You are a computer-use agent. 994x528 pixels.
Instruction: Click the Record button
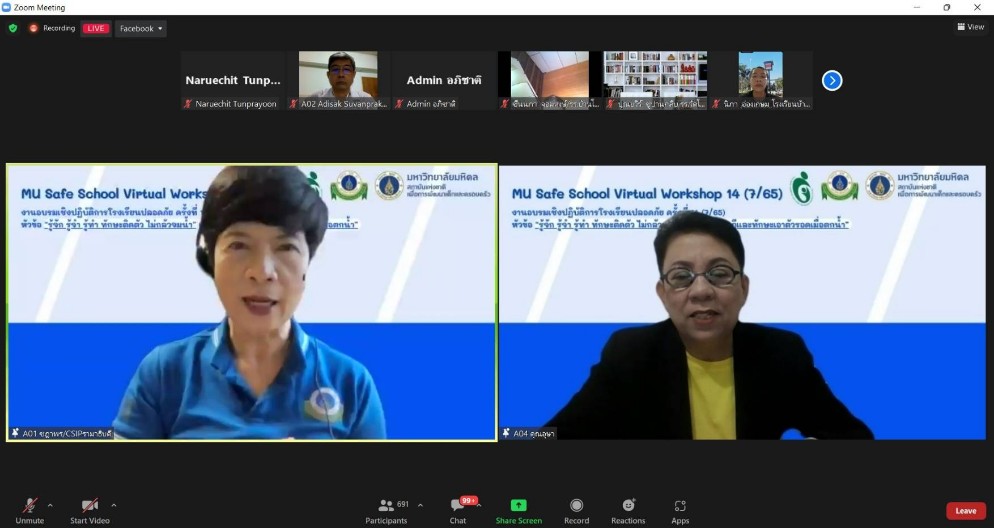tap(576, 511)
